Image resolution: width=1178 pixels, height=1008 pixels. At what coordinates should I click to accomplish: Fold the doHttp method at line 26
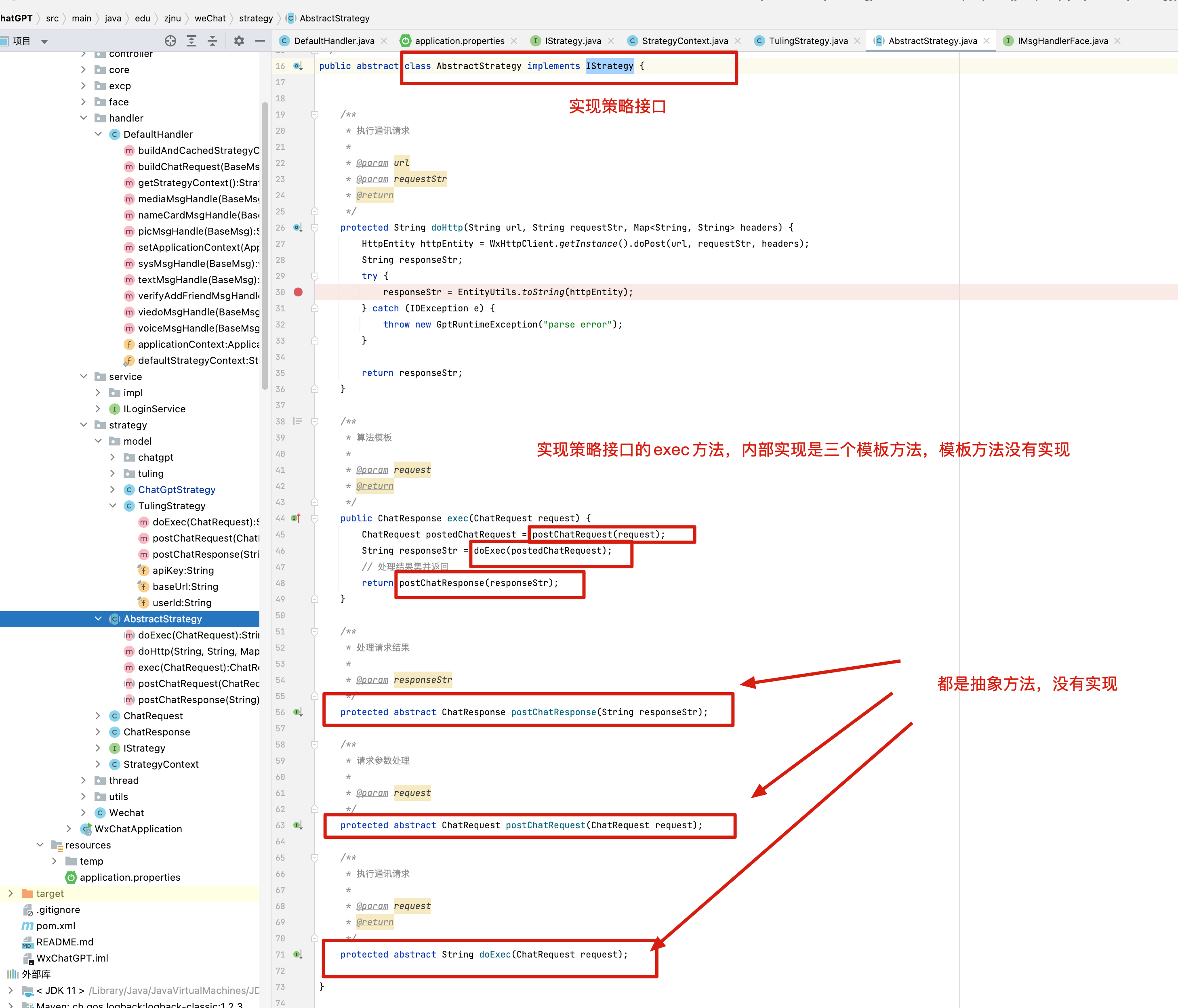314,228
